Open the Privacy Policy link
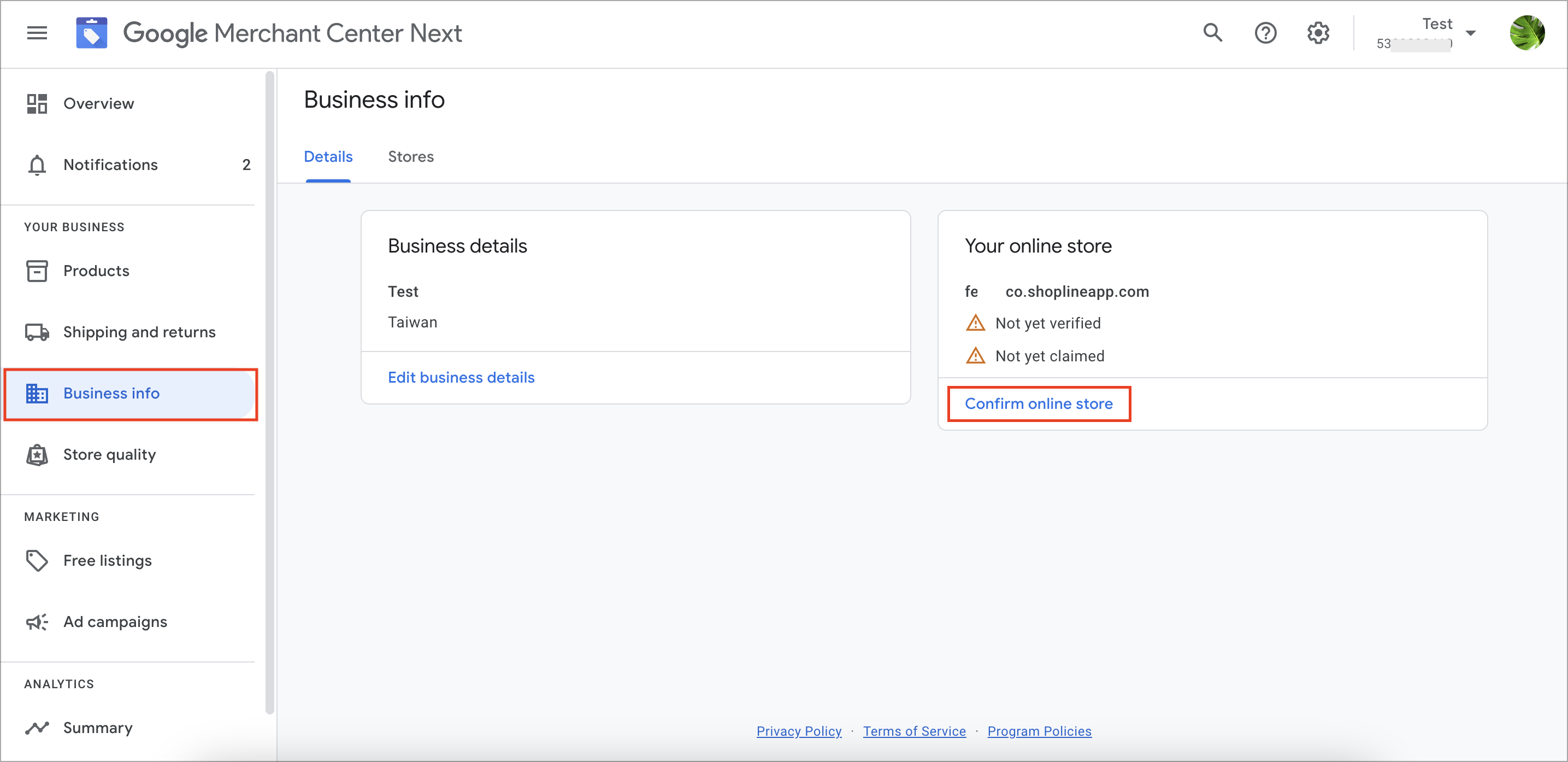Viewport: 1568px width, 762px height. click(799, 731)
